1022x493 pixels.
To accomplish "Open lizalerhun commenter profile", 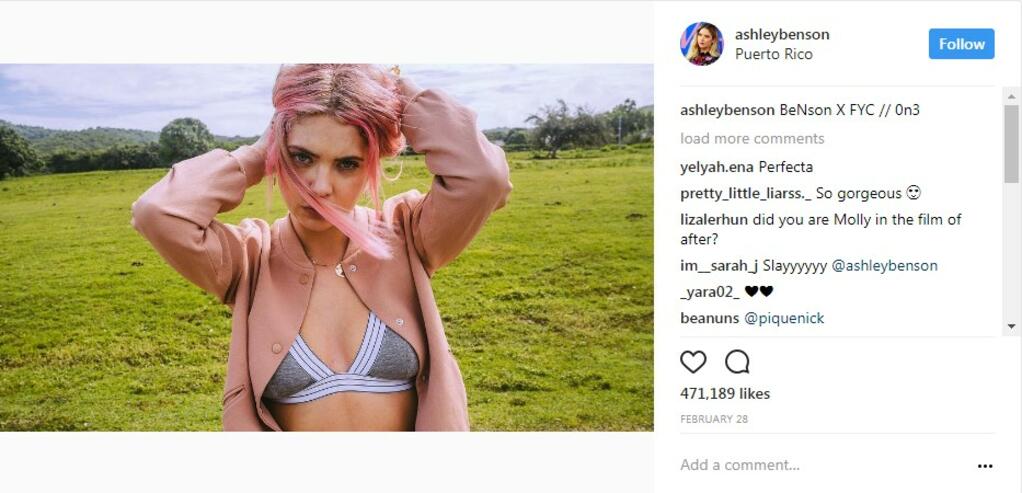I will [x=714, y=220].
